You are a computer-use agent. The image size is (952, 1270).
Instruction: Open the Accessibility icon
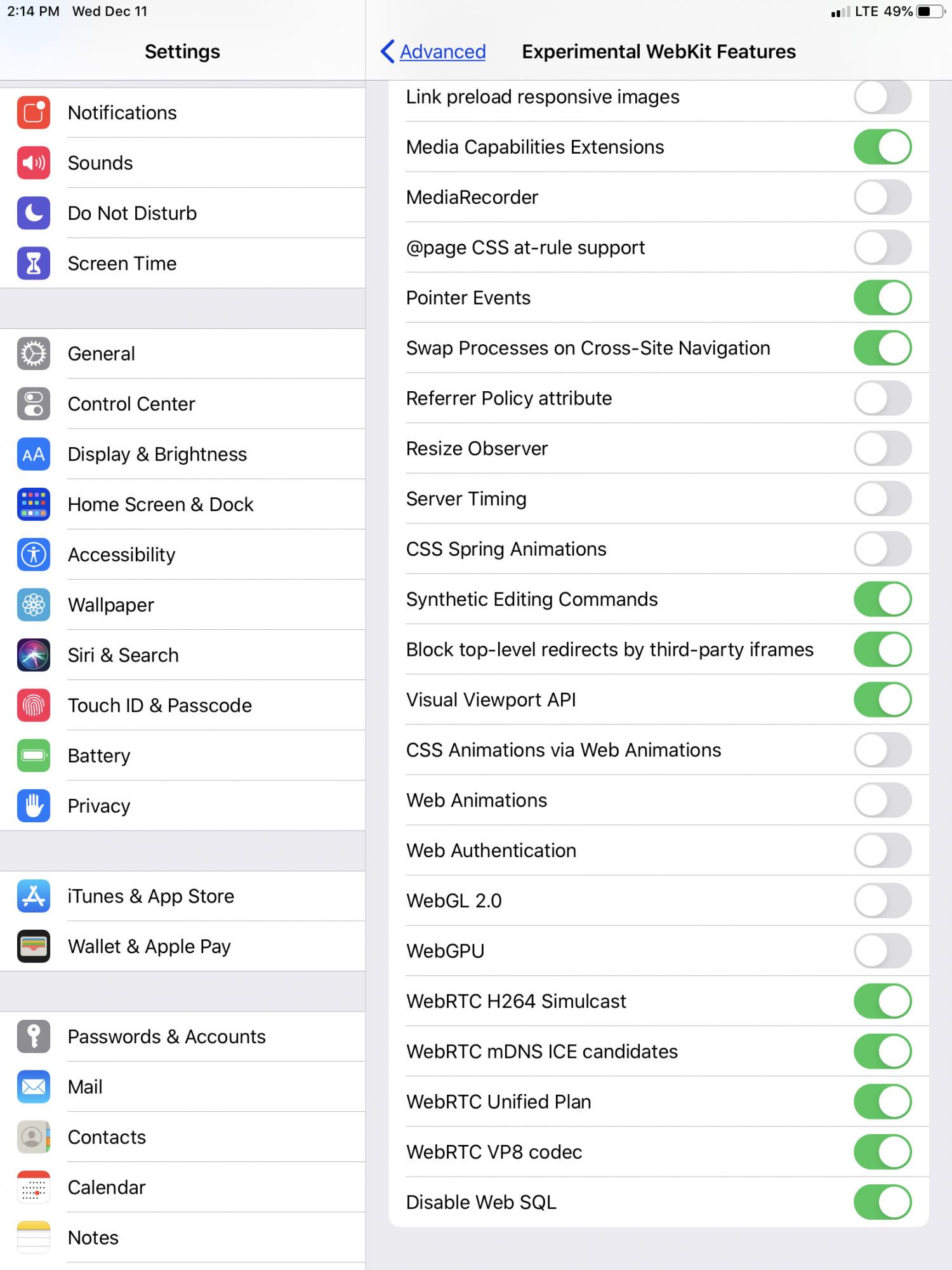tap(34, 554)
